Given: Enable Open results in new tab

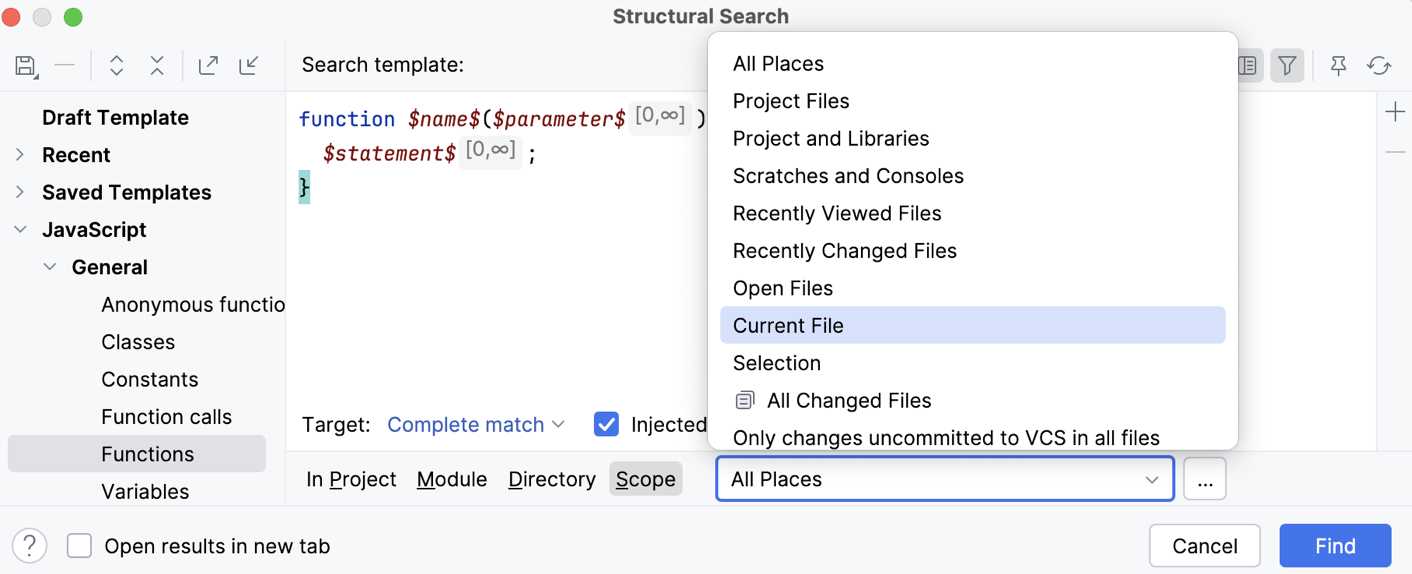Looking at the screenshot, I should pos(80,546).
